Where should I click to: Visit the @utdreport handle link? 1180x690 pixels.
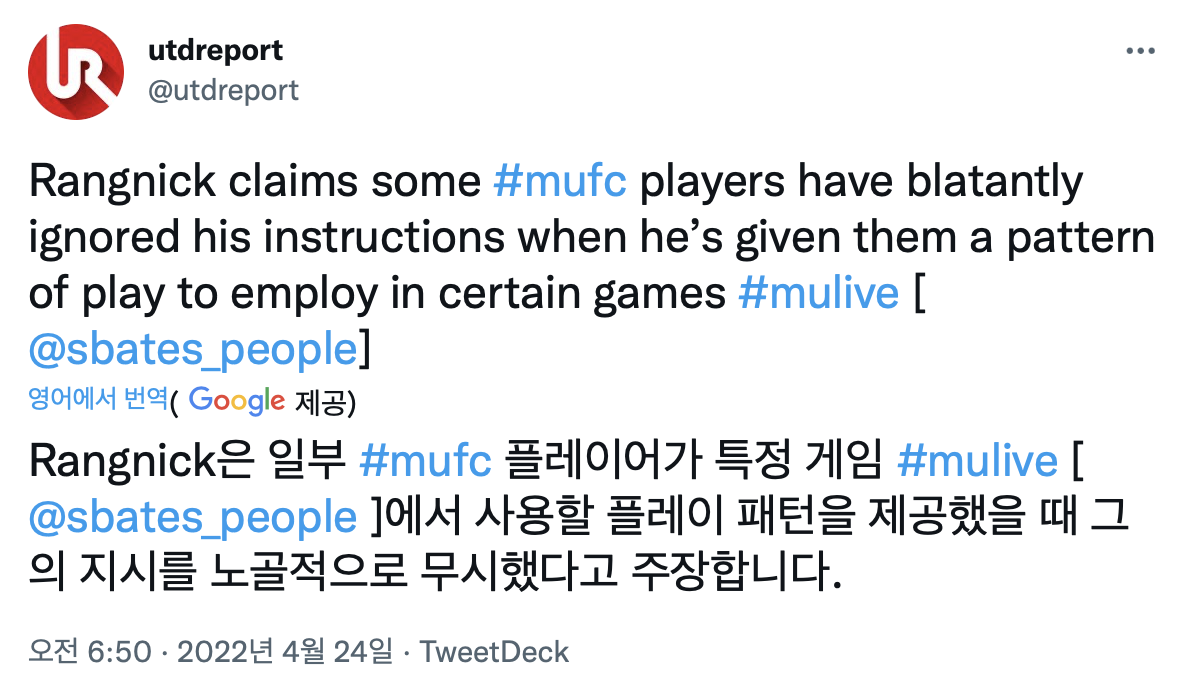pos(223,90)
